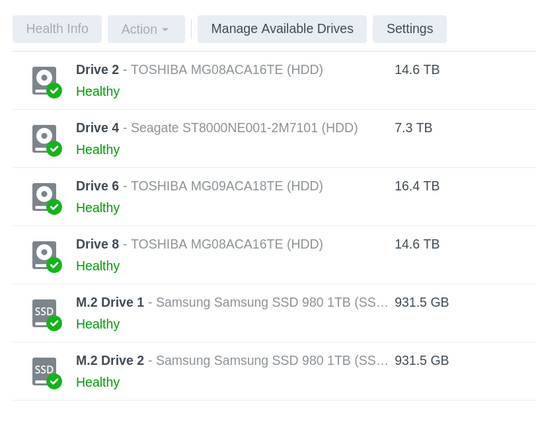This screenshot has width=536, height=429.
Task: Click the Action button's dropdown arrow
Action: (x=165, y=30)
